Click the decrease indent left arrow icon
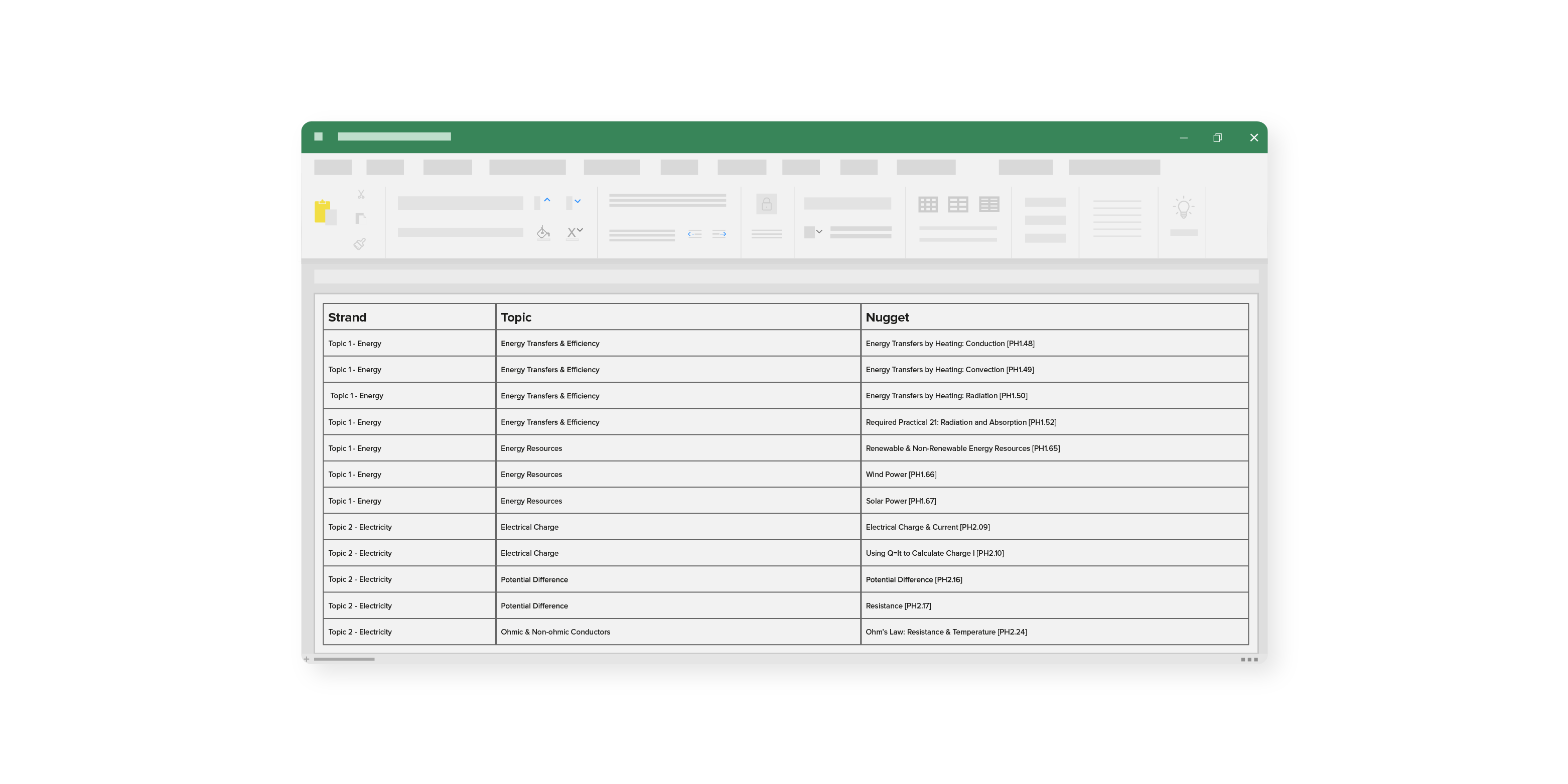 (694, 234)
